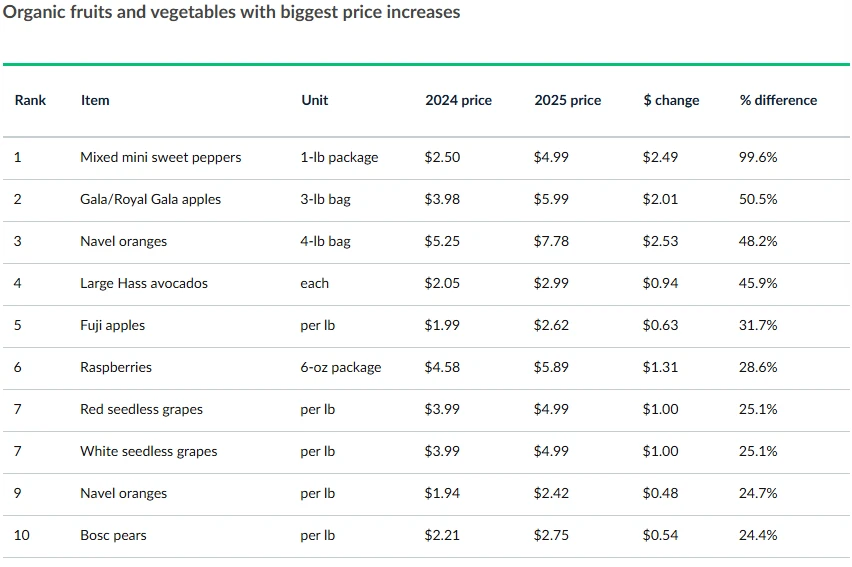The height and width of the screenshot is (567, 852).
Task: Select the Fuji apples row name
Action: [x=113, y=325]
